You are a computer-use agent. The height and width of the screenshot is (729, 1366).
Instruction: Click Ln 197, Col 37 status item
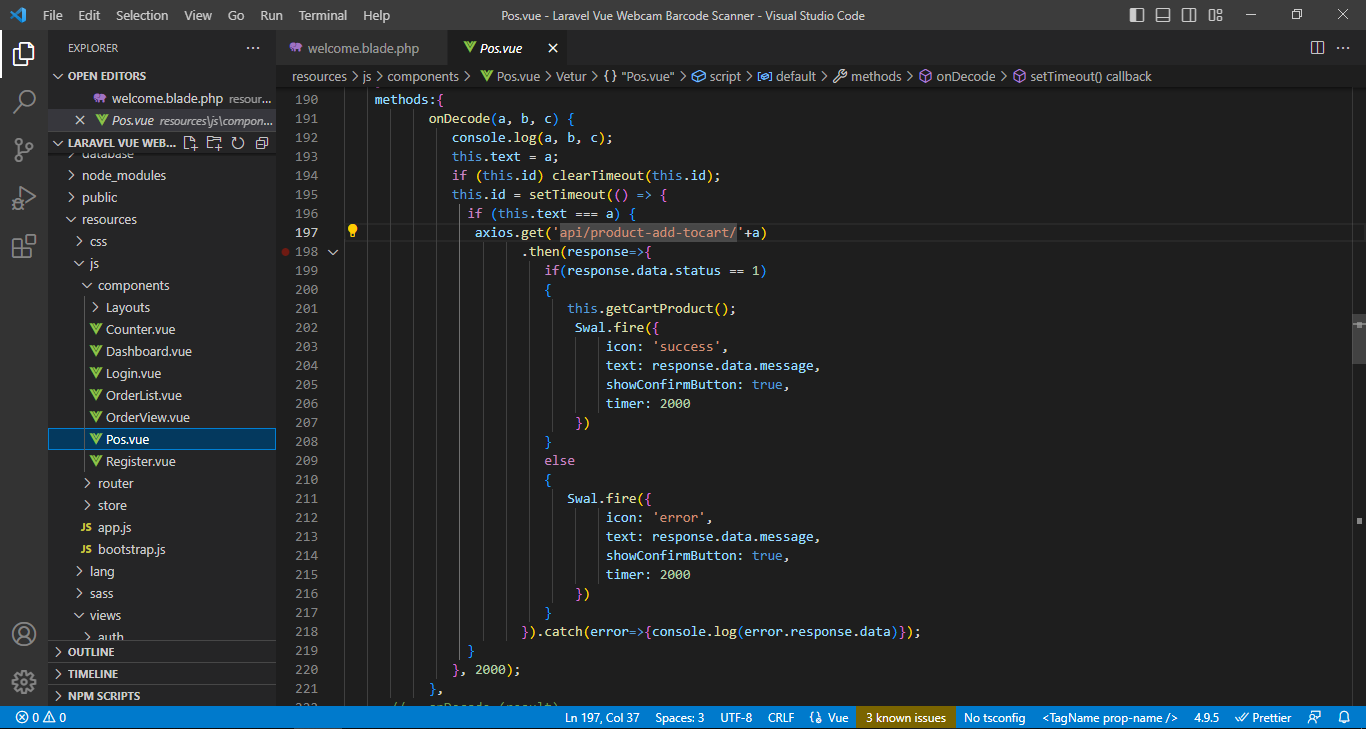pos(602,717)
